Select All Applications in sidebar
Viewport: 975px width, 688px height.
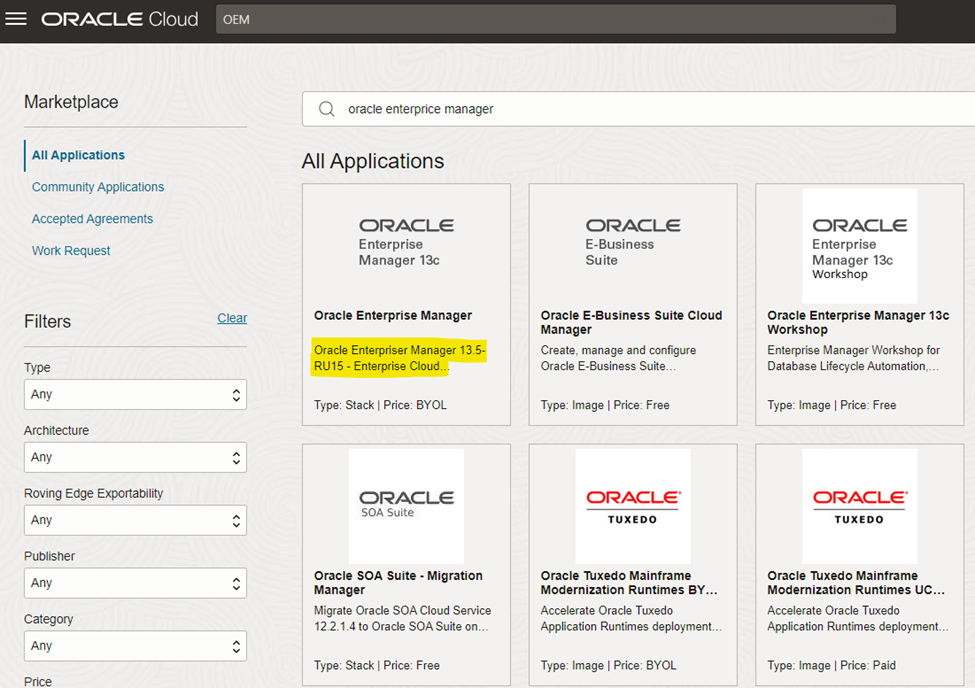coord(78,155)
